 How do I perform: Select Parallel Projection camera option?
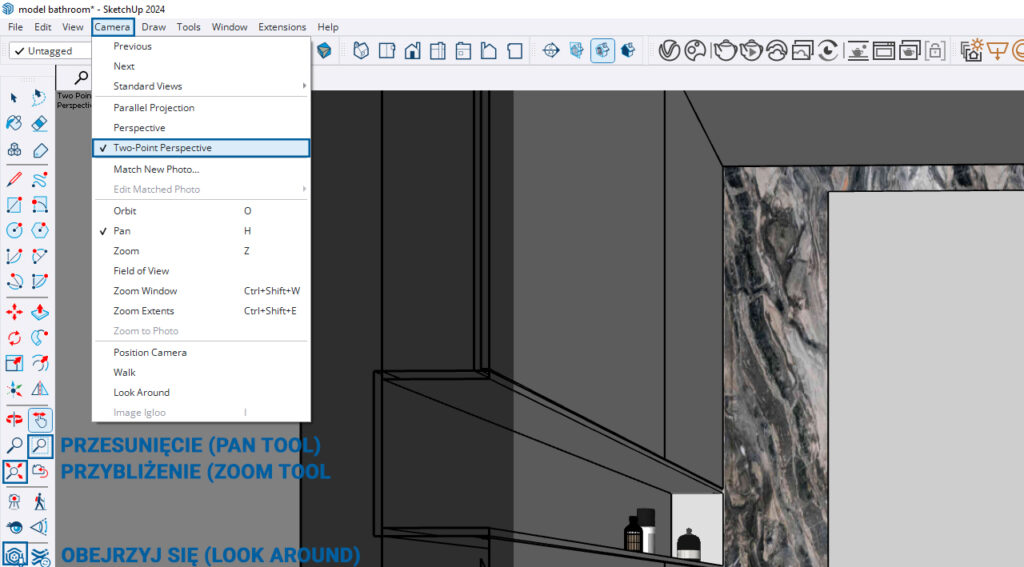point(153,107)
